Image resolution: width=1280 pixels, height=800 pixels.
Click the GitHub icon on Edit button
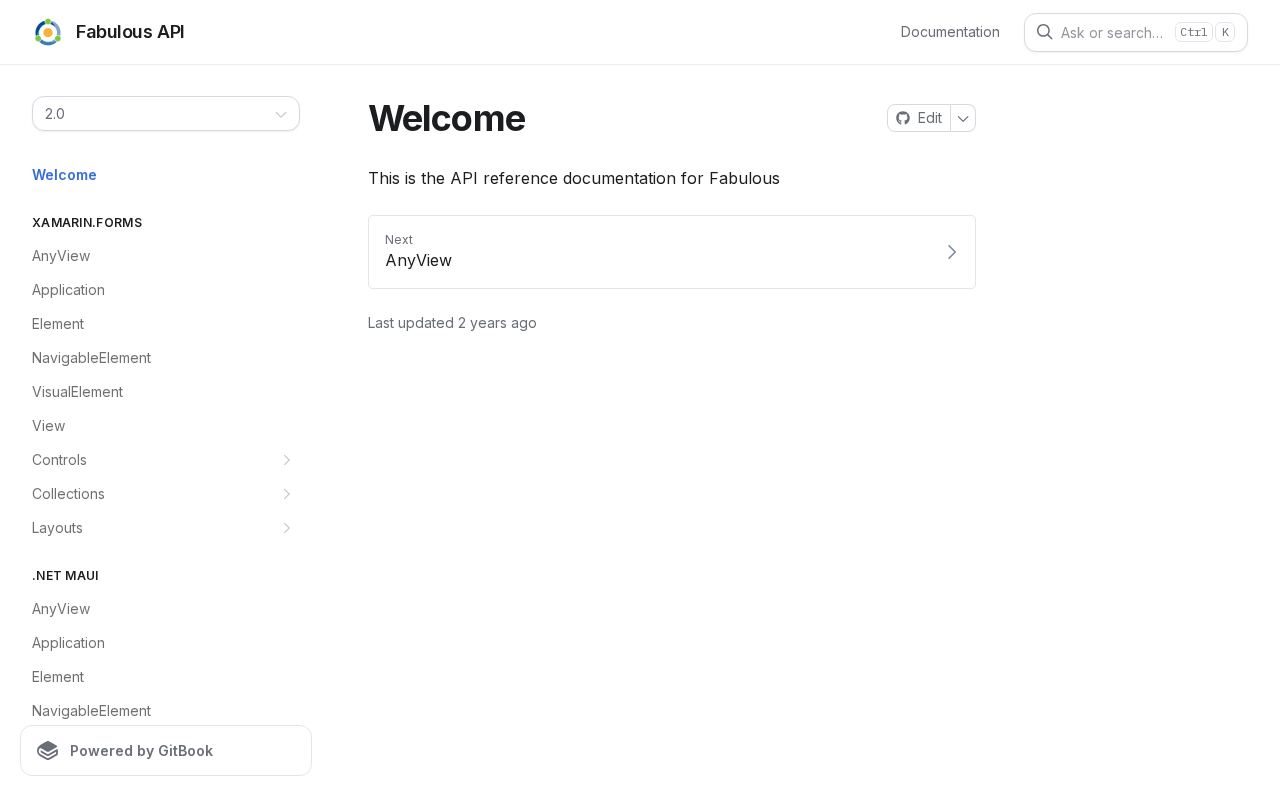[x=903, y=118]
